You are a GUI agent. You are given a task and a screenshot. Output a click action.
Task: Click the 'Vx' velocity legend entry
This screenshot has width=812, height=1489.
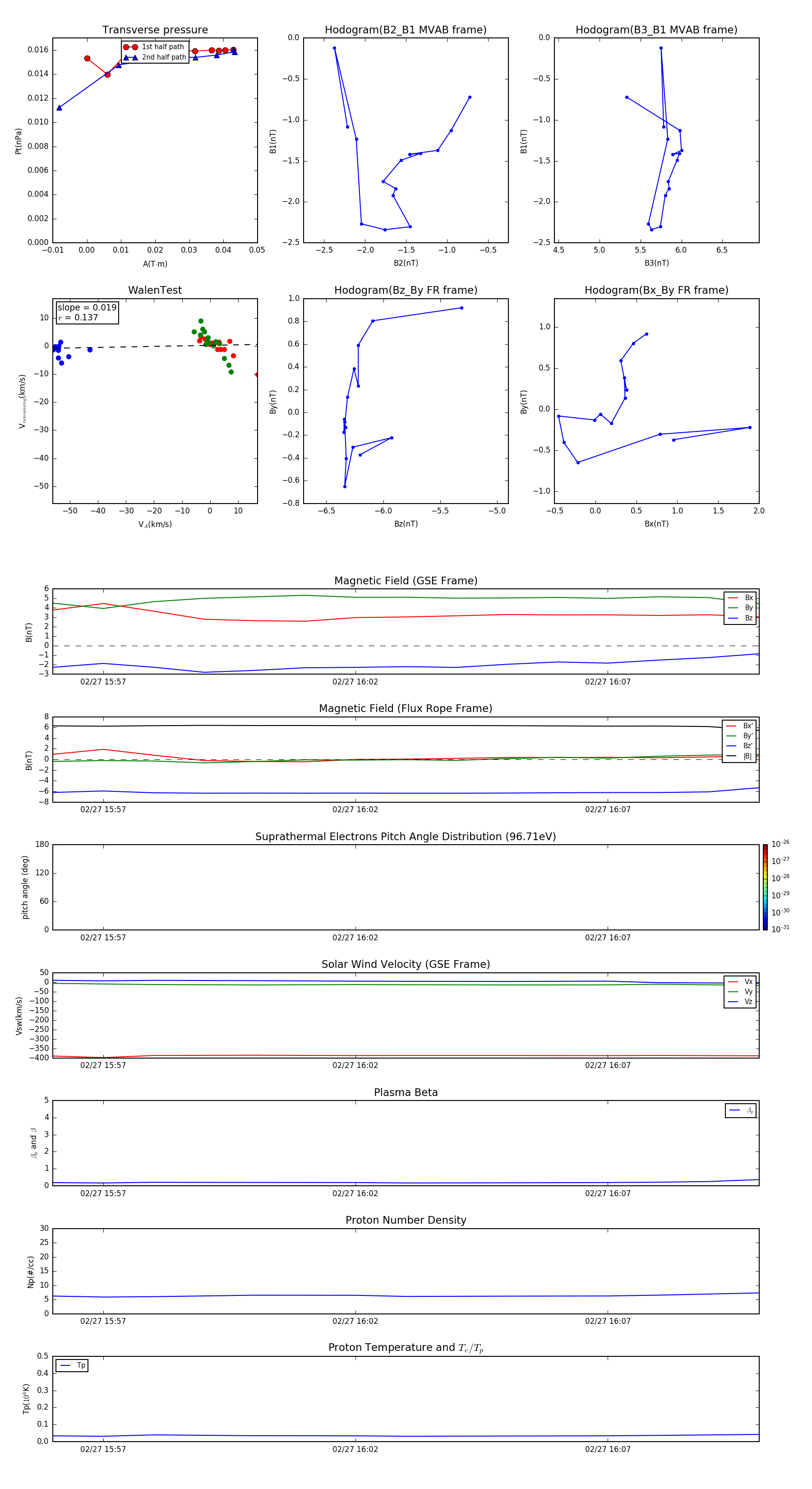740,982
